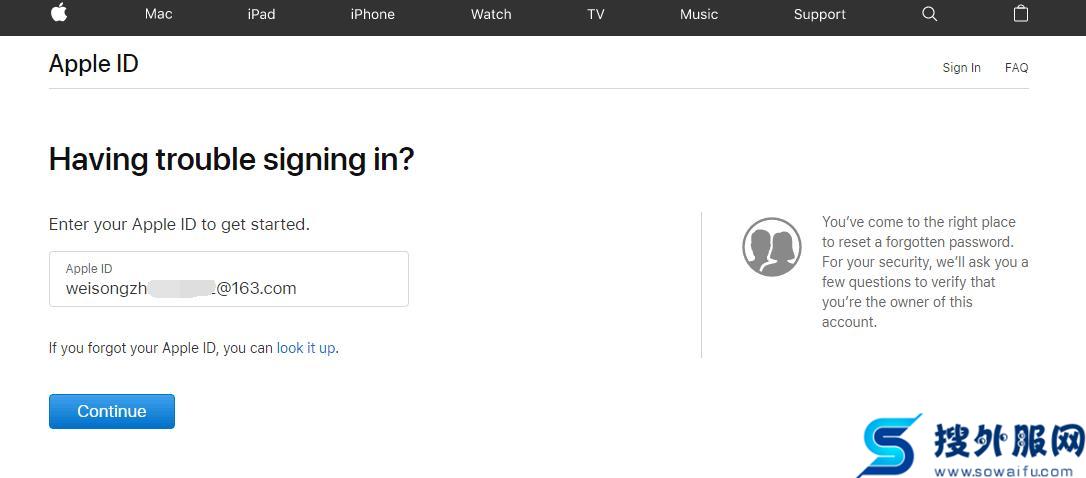Click 'Enter your Apple ID to get started.' text
This screenshot has height=478, width=1086.
[179, 224]
